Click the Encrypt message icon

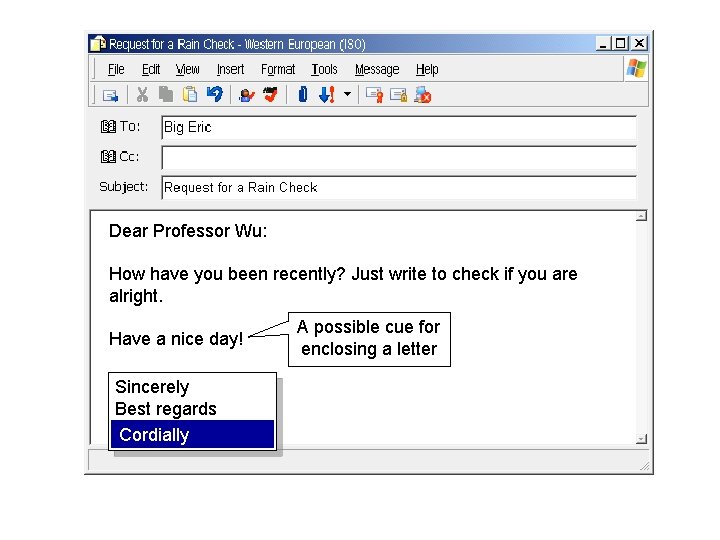[x=398, y=95]
